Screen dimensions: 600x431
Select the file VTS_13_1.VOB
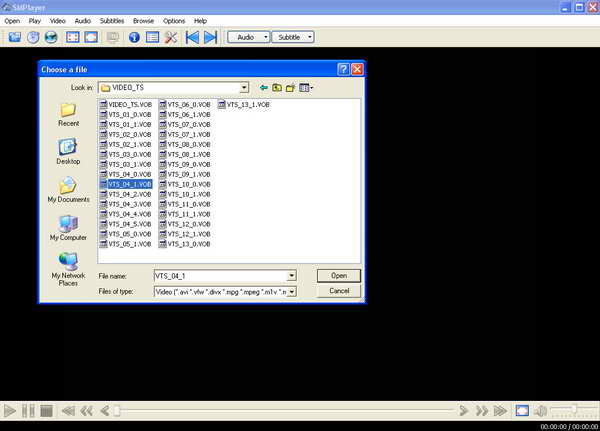[244, 104]
